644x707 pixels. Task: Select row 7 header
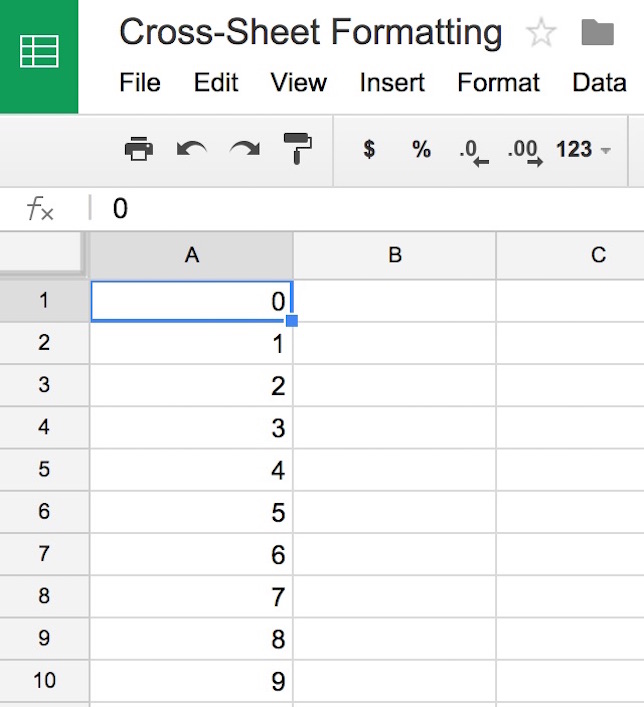(x=44, y=554)
